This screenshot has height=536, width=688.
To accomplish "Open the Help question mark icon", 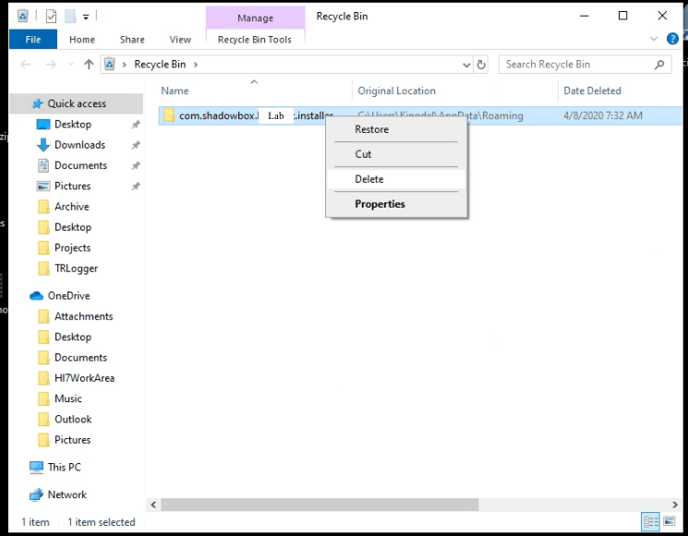I will tap(671, 40).
